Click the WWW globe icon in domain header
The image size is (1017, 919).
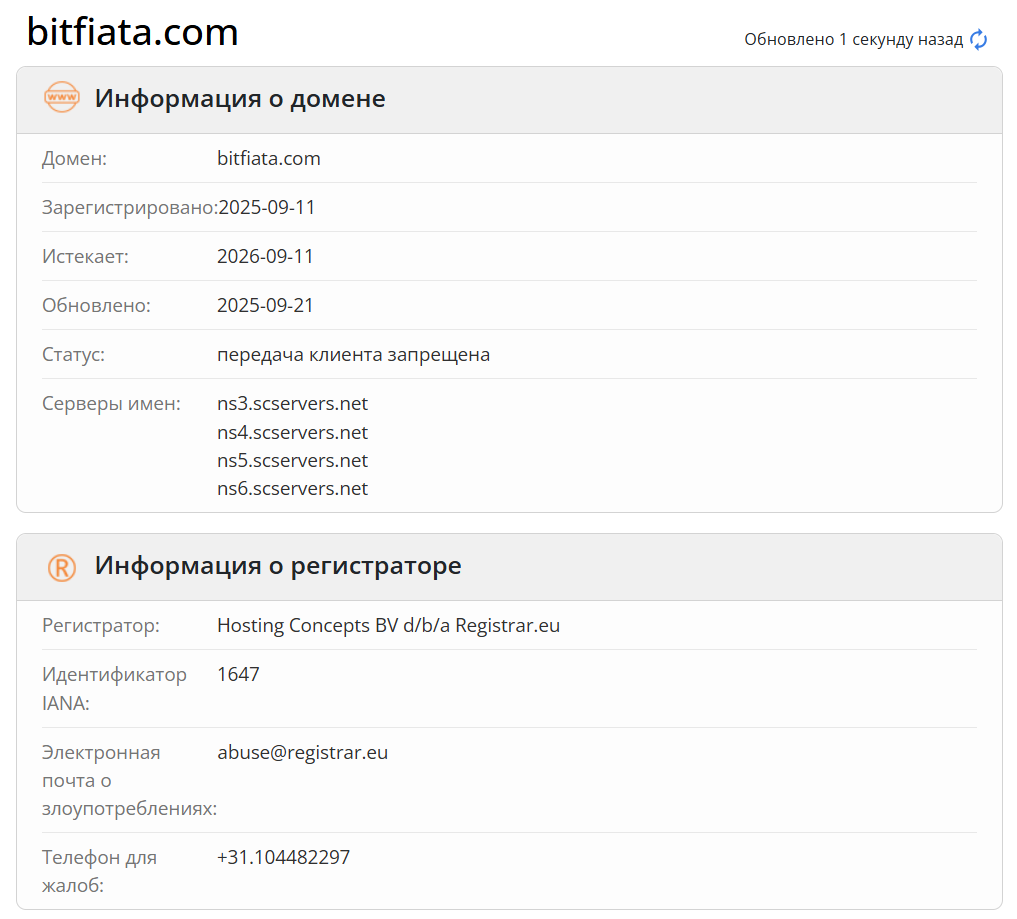coord(61,98)
